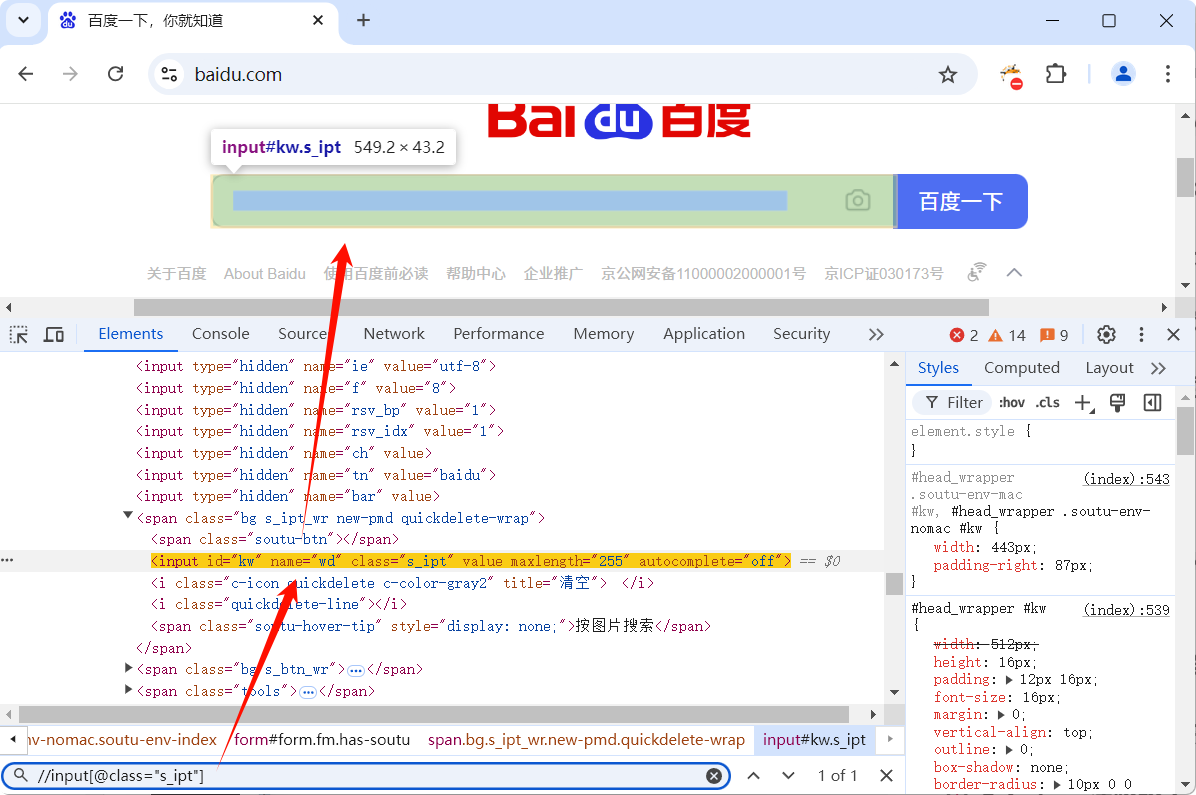Go back to previous page

(x=26, y=74)
